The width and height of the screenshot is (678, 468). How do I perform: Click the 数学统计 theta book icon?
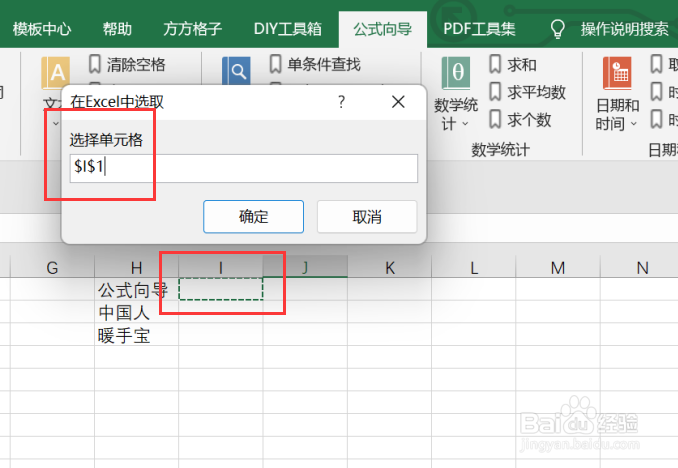pyautogui.click(x=456, y=73)
